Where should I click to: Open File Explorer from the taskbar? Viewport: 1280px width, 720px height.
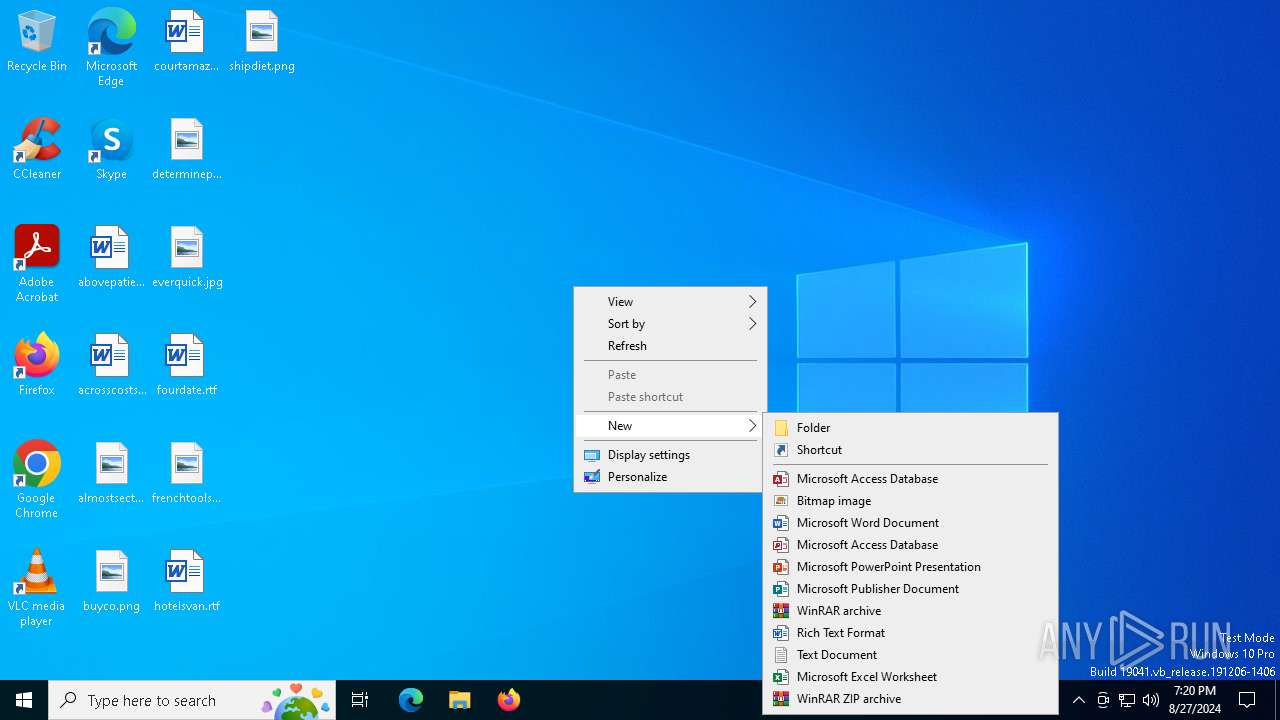tap(460, 700)
